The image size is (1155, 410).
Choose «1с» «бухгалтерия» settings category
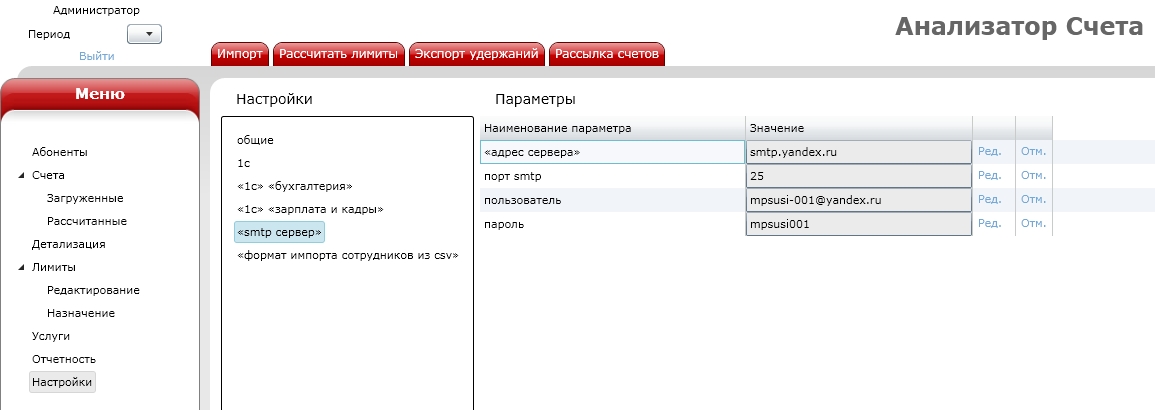tap(294, 186)
